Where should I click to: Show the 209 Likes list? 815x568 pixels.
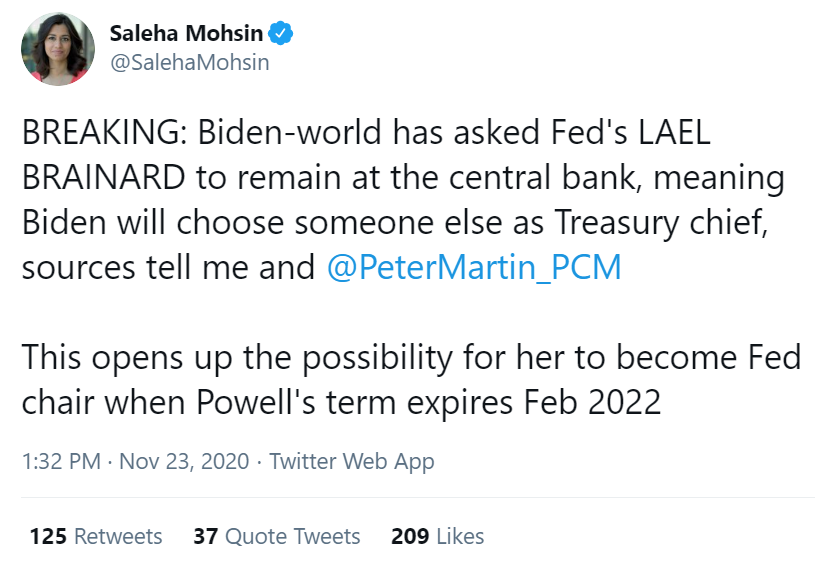(x=438, y=536)
